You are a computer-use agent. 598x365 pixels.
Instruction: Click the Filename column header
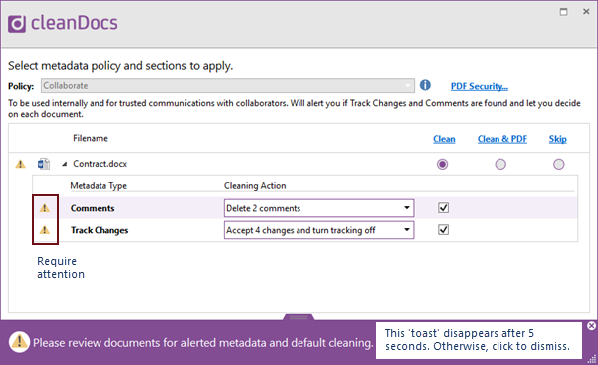(90, 138)
